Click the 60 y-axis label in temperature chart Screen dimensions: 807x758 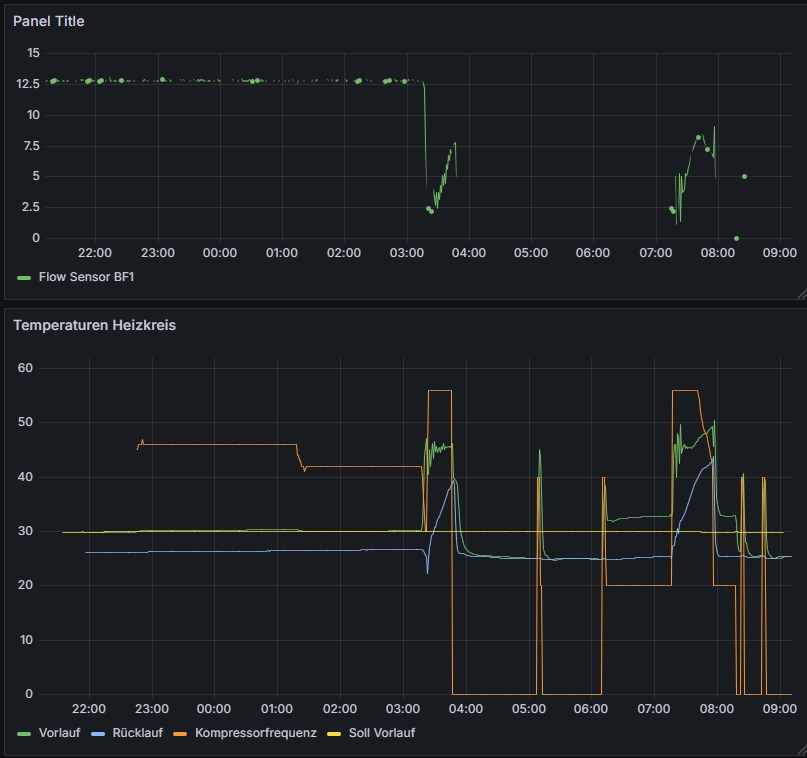(x=27, y=368)
